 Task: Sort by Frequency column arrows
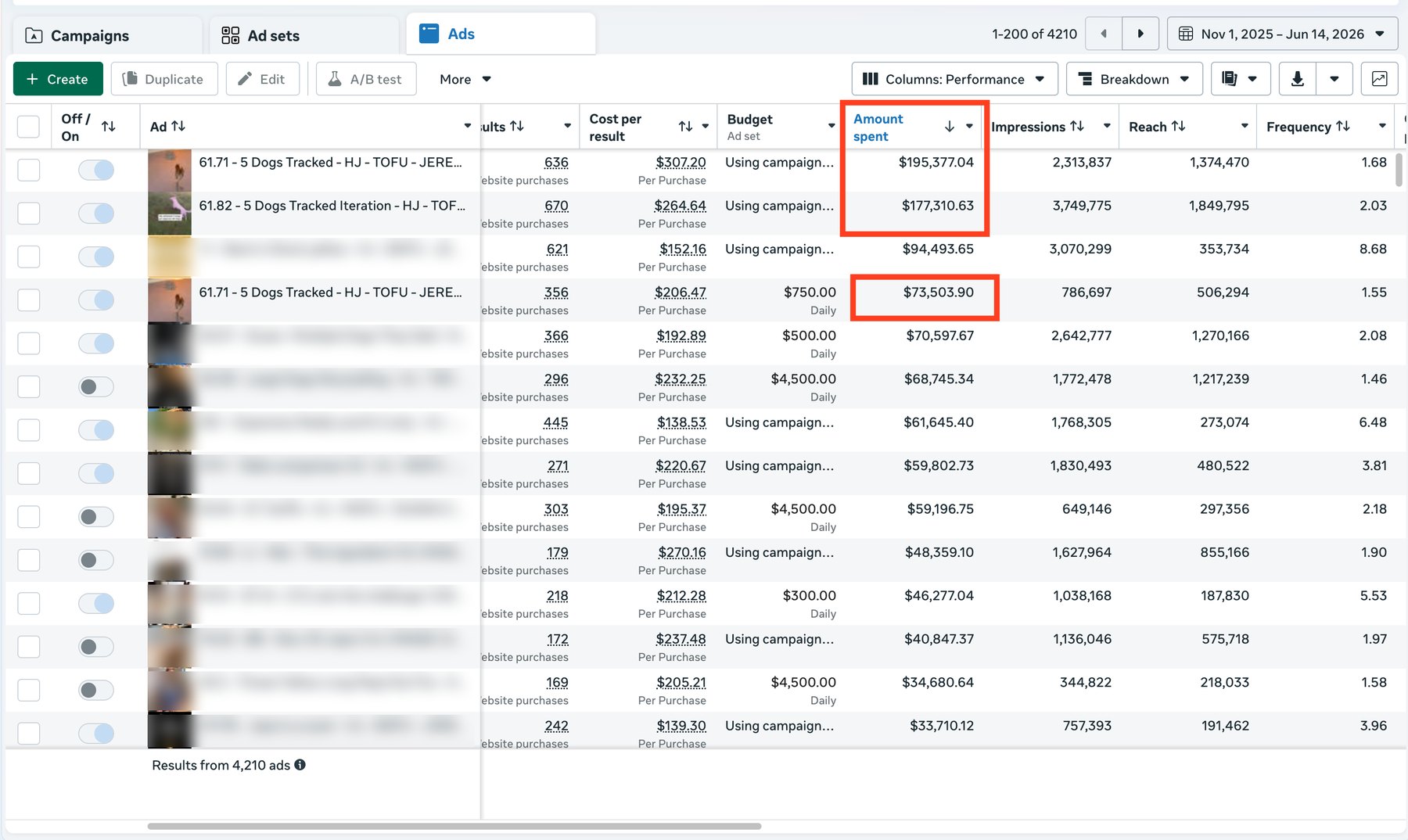click(x=1343, y=126)
